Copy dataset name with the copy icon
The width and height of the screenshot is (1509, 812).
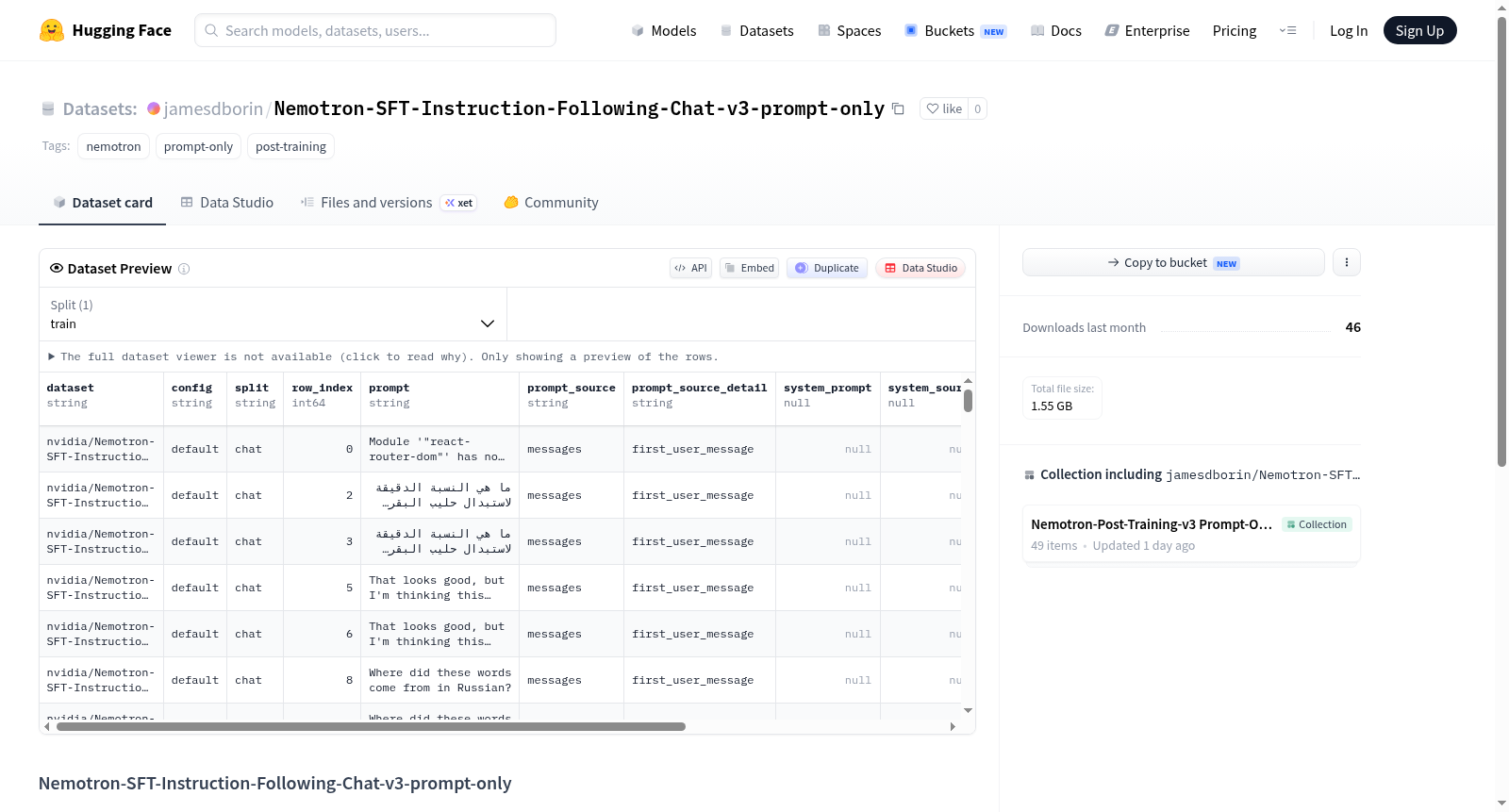[x=898, y=109]
